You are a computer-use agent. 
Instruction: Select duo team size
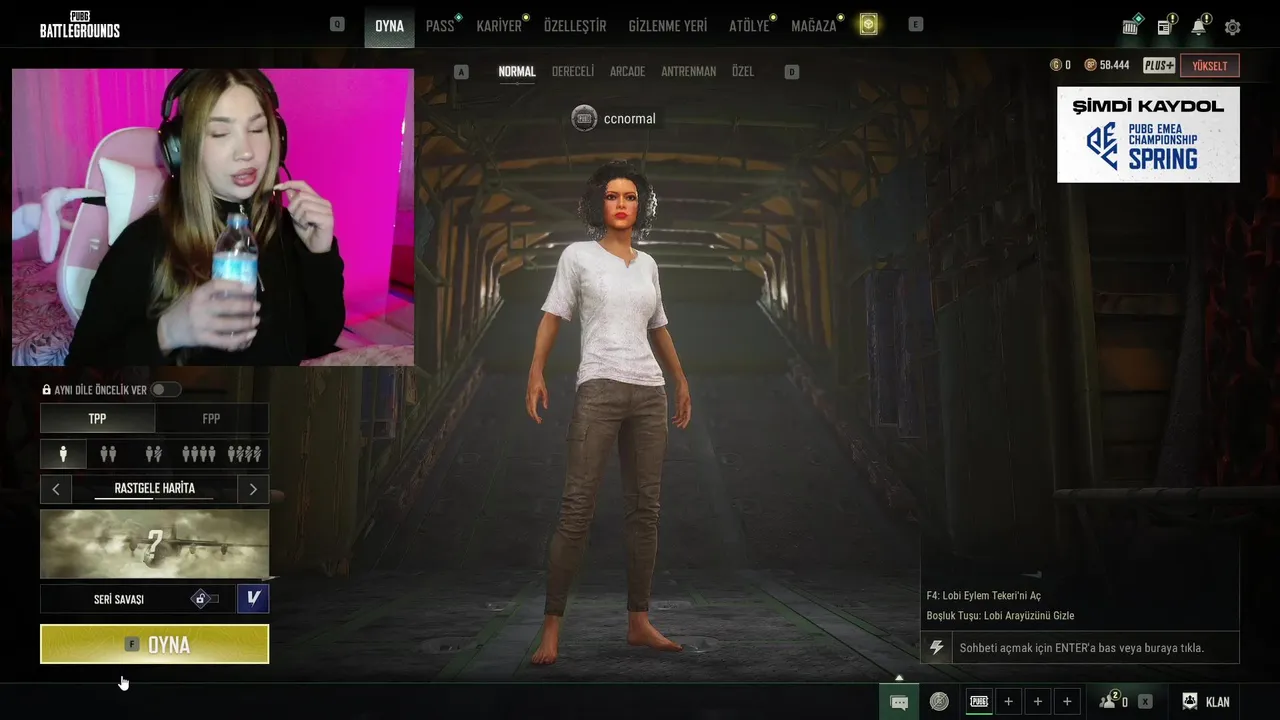(x=108, y=454)
